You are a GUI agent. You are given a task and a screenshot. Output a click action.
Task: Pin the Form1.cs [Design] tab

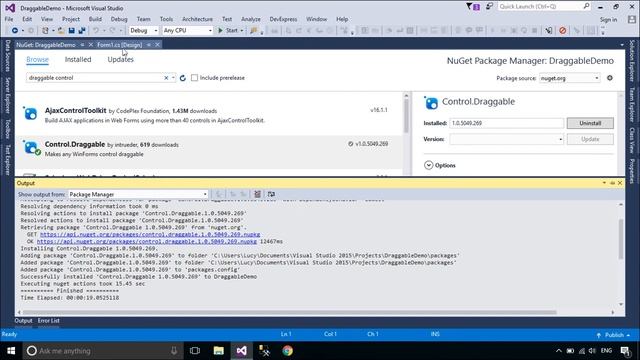pyautogui.click(x=149, y=45)
